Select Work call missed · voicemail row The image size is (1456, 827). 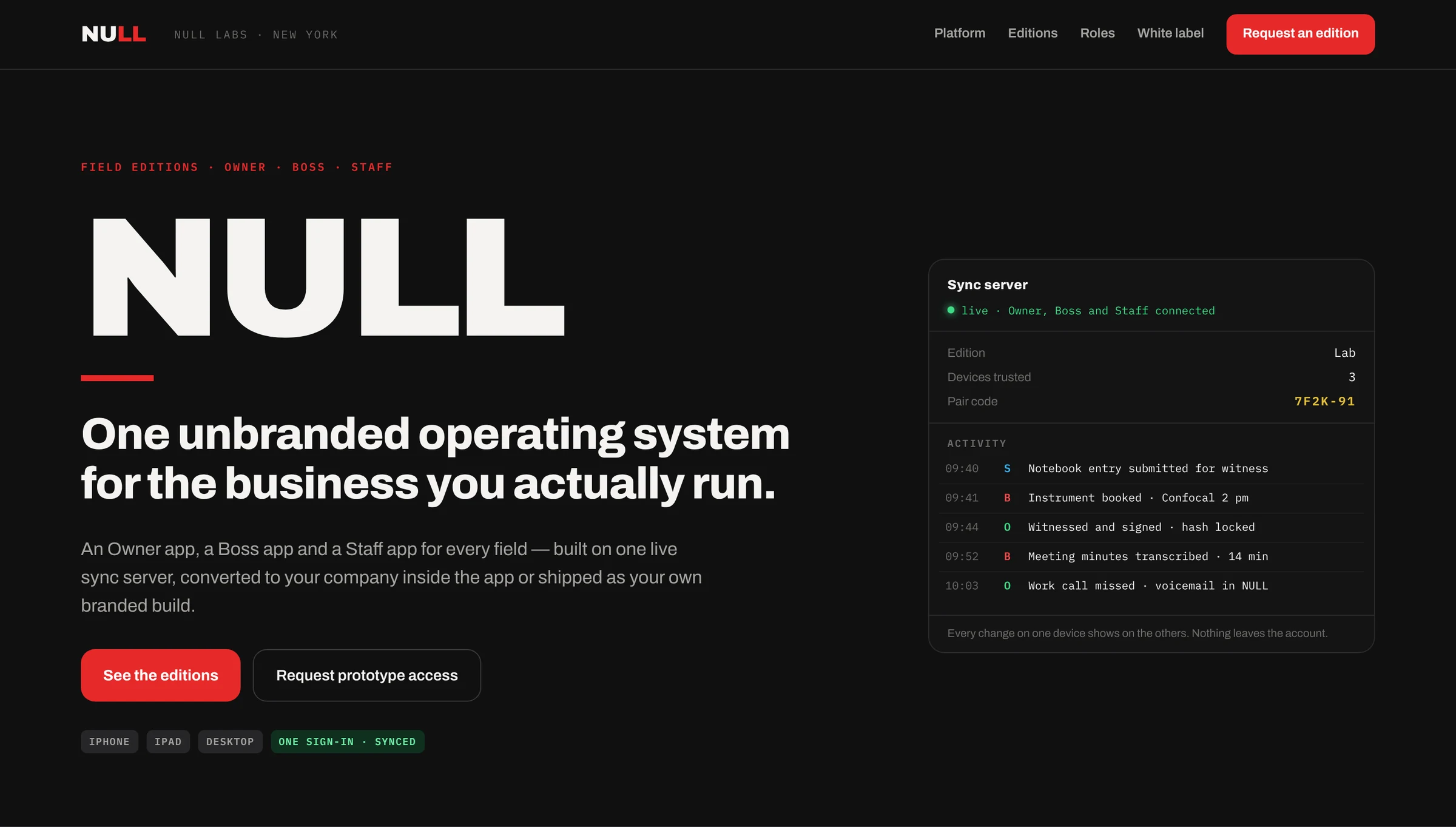point(1151,586)
